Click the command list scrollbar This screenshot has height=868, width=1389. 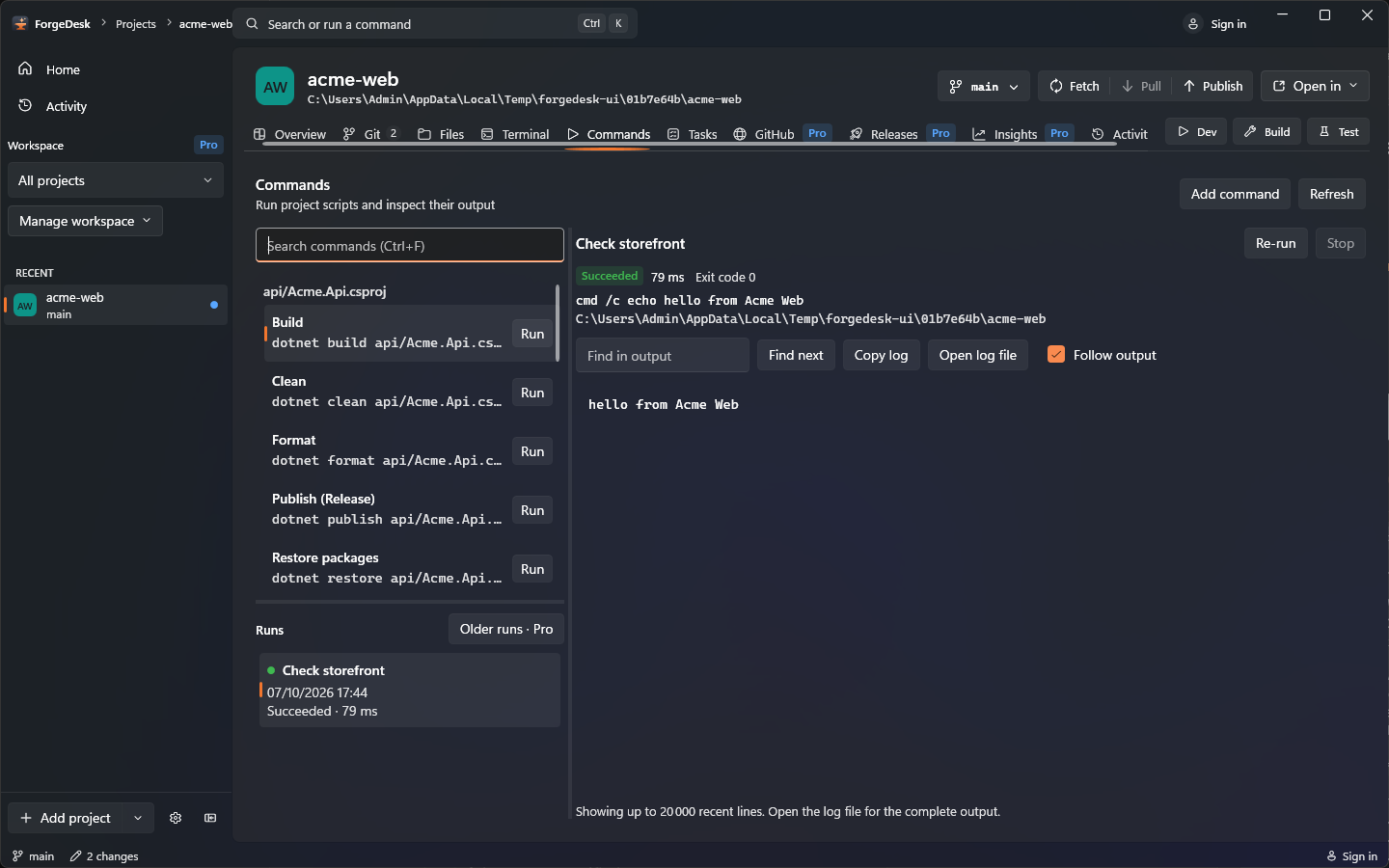click(558, 323)
